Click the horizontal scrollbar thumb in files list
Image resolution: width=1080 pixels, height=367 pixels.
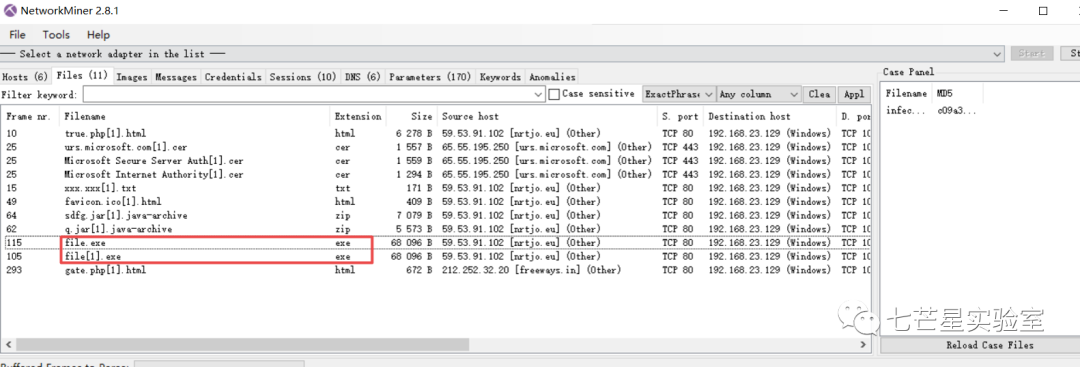point(242,344)
